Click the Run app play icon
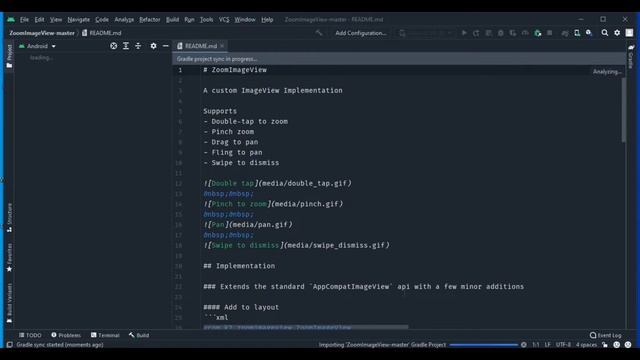This screenshot has height=360, width=640. tap(464, 33)
